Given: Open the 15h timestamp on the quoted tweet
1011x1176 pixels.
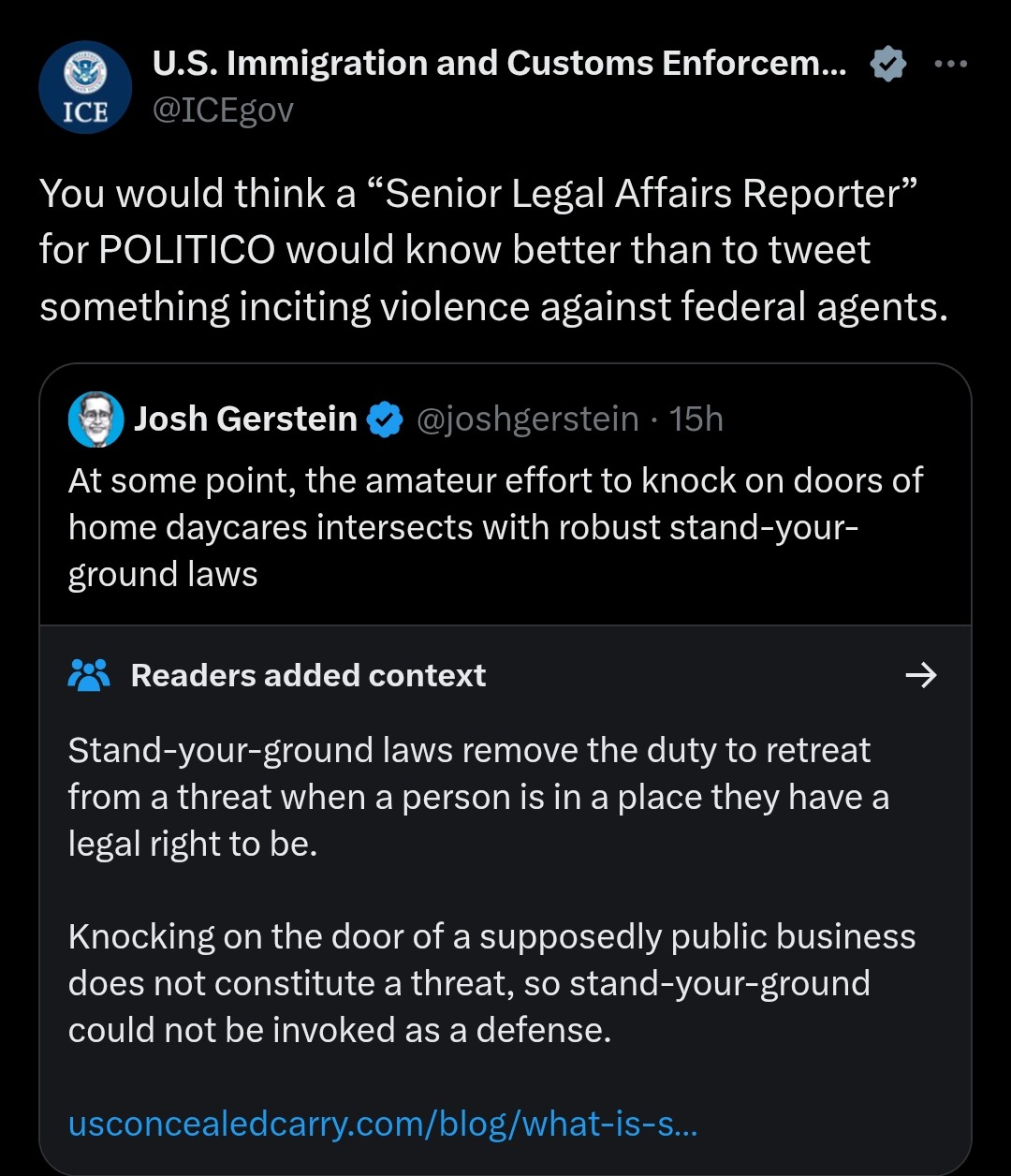Looking at the screenshot, I should (x=696, y=419).
